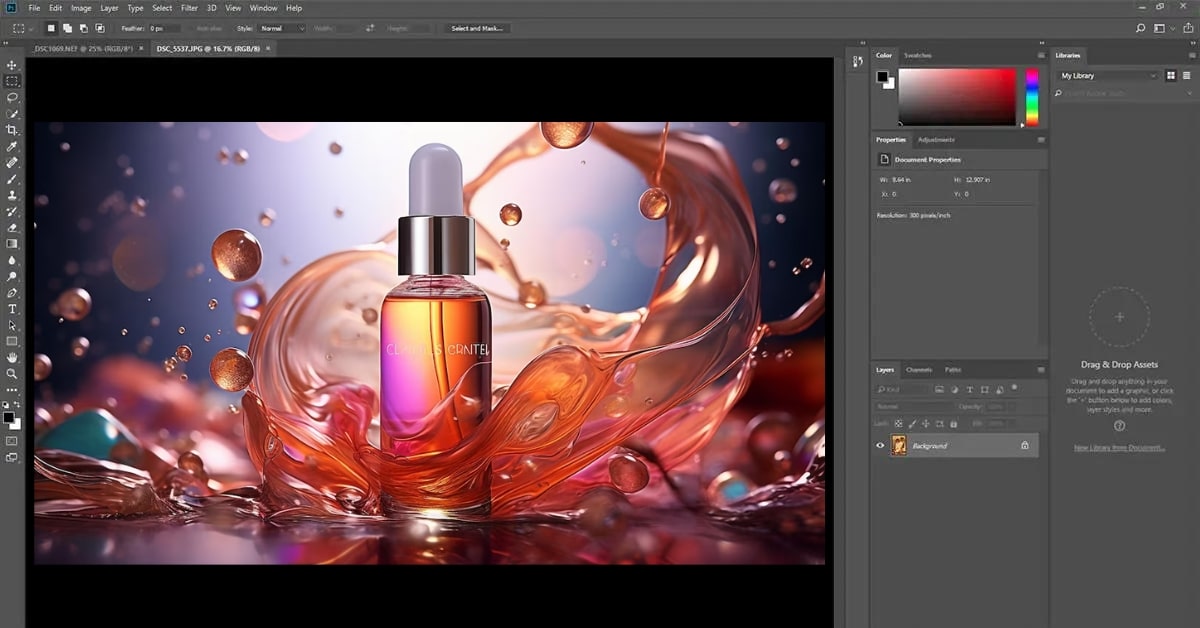
Task: Select the Clone Stamp tool
Action: point(12,195)
